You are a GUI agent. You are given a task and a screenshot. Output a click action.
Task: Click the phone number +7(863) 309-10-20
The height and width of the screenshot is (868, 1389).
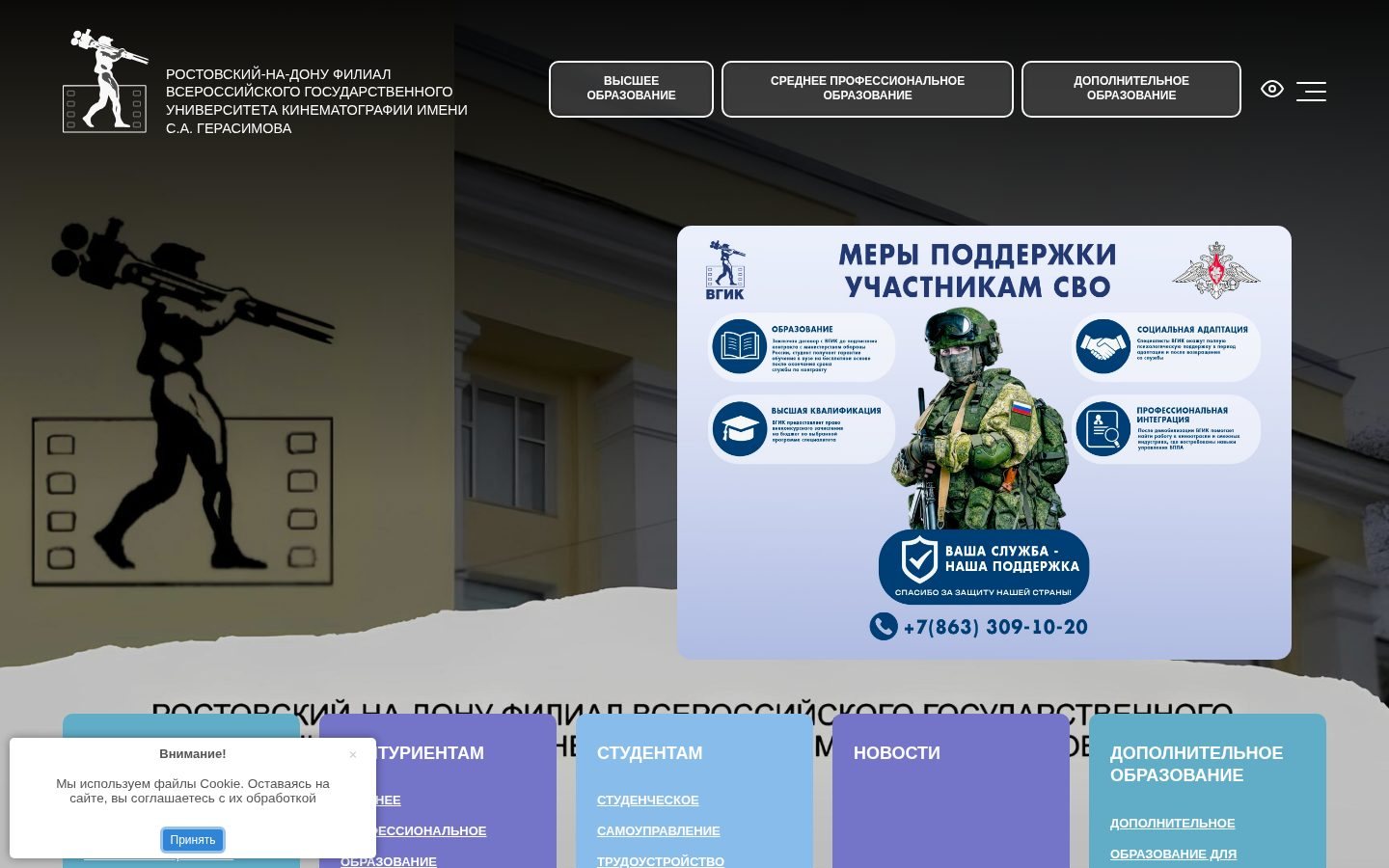tap(995, 627)
